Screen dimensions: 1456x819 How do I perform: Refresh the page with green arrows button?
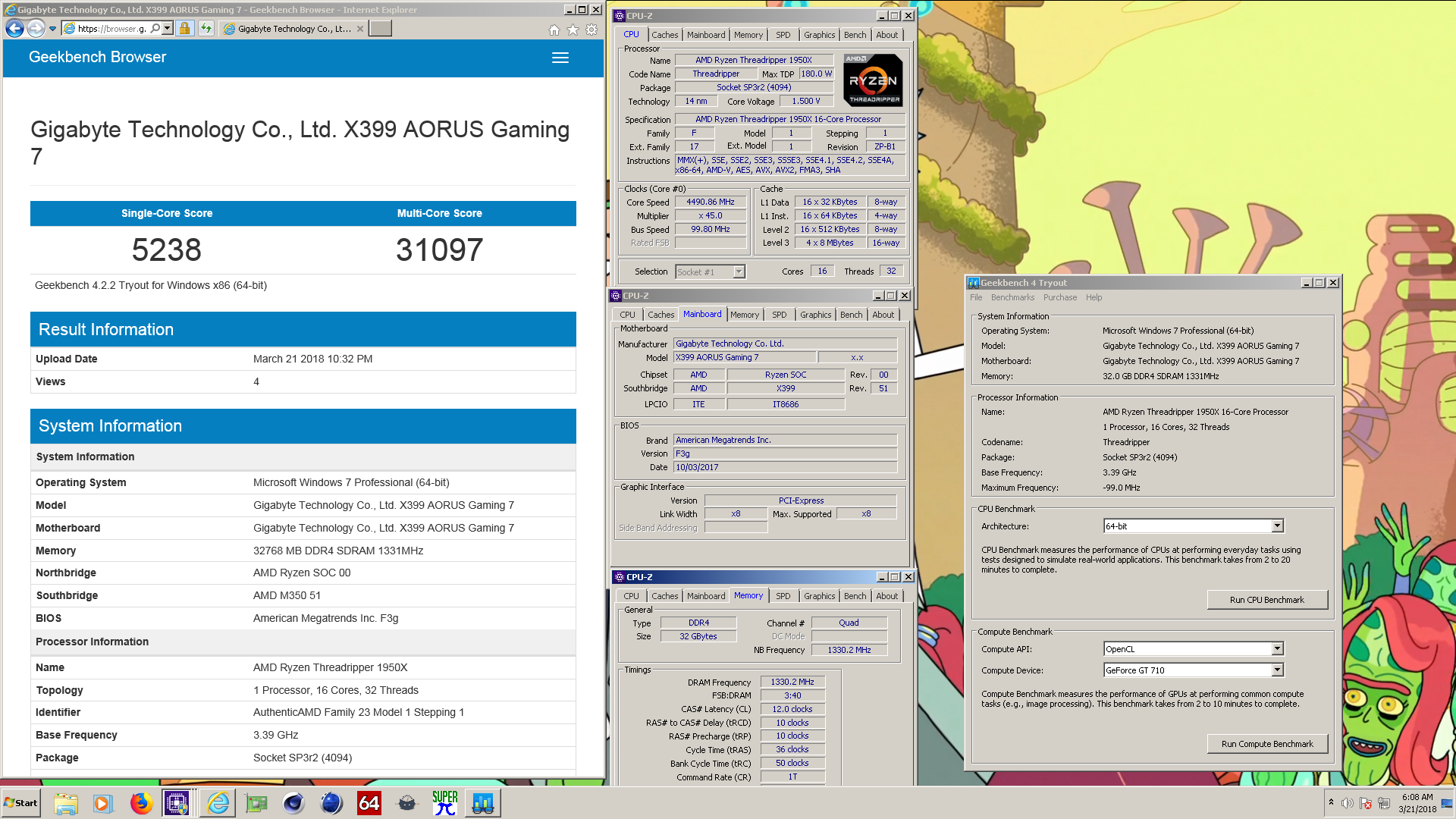pos(206,29)
